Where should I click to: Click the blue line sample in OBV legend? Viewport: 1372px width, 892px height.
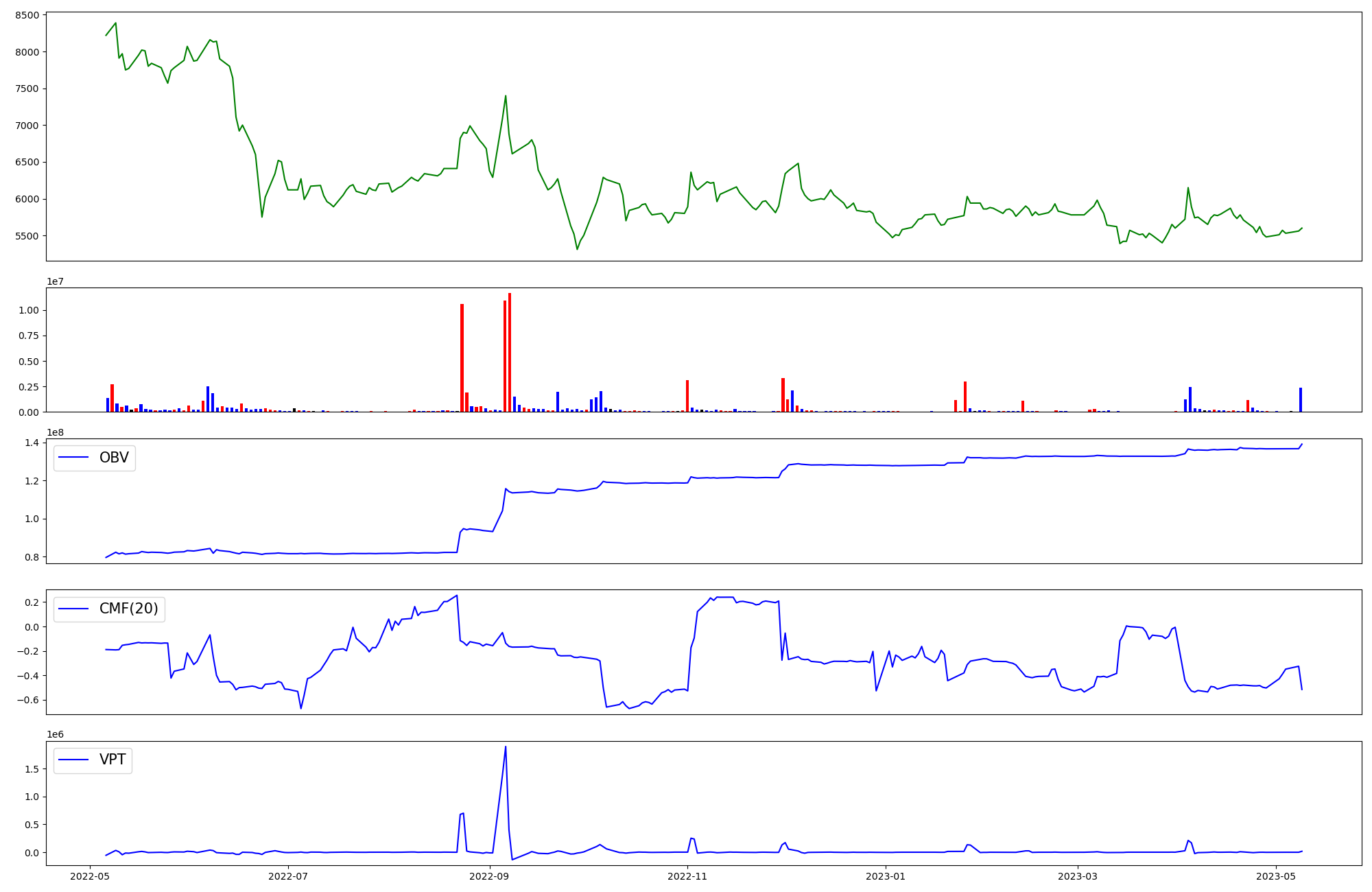pos(74,458)
